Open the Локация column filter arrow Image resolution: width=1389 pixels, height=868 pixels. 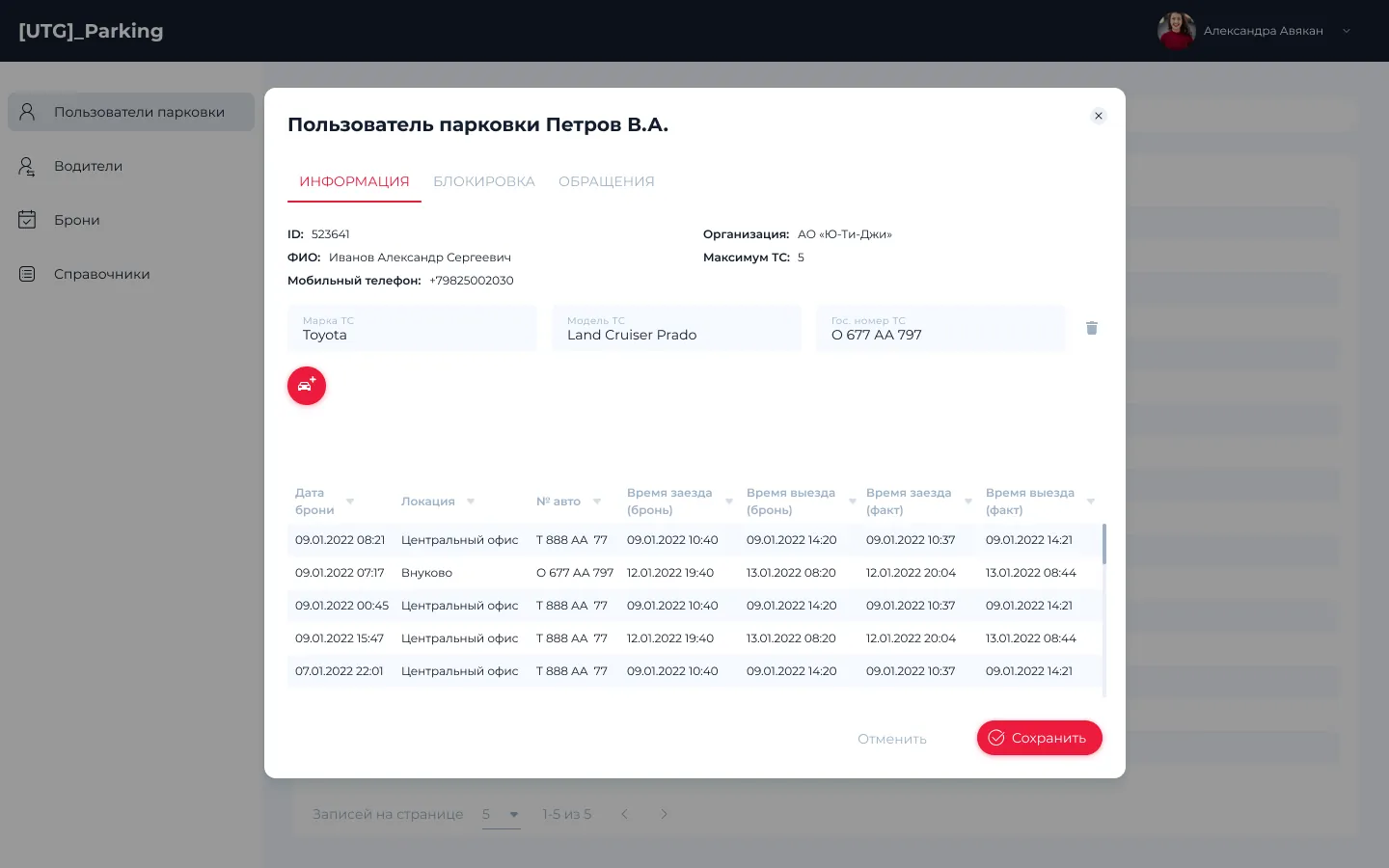coord(471,502)
